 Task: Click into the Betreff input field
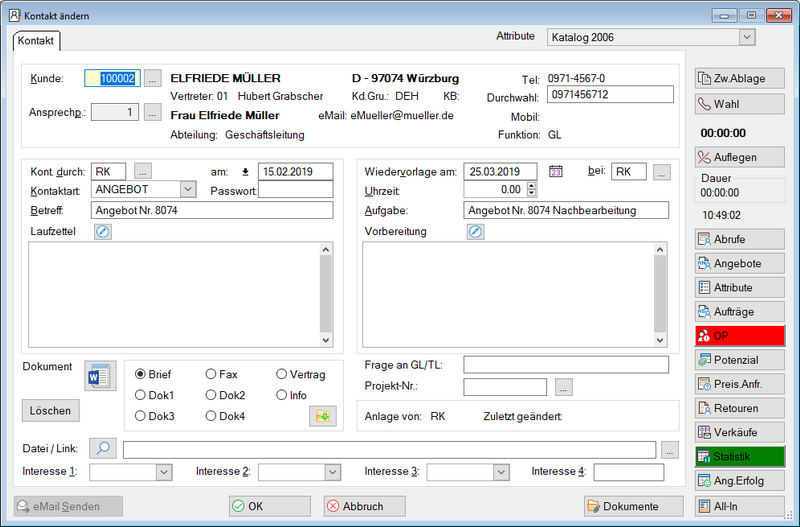tap(212, 211)
